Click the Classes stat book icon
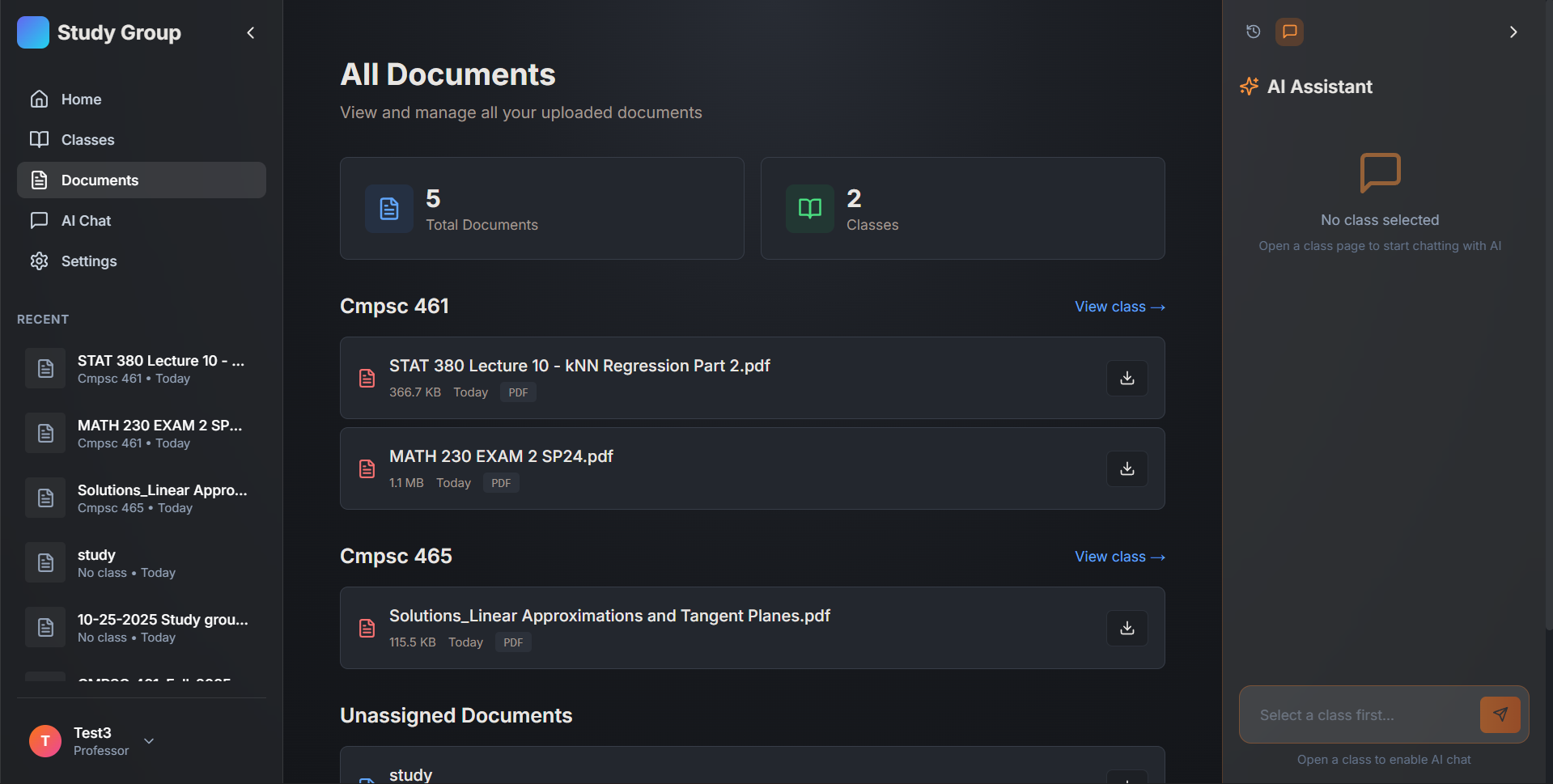Viewport: 1553px width, 784px height. (x=810, y=209)
